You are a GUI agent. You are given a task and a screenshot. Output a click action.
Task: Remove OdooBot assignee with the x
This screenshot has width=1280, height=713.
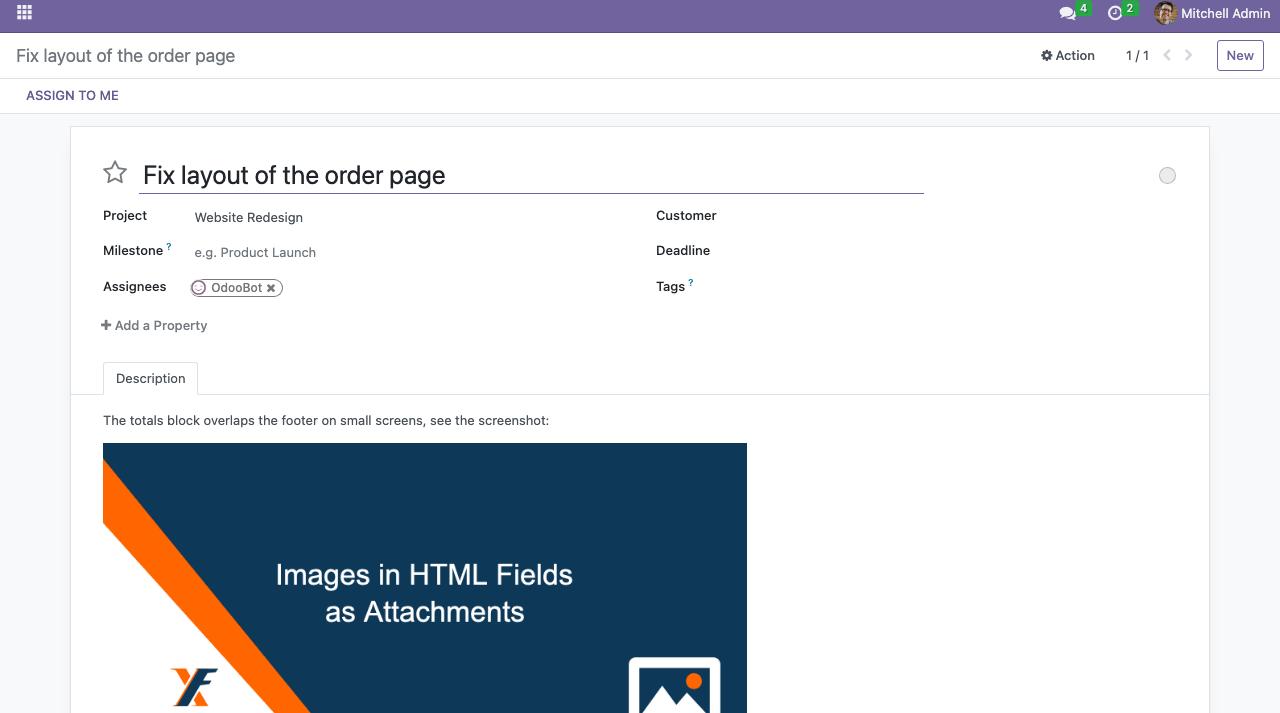pyautogui.click(x=271, y=288)
